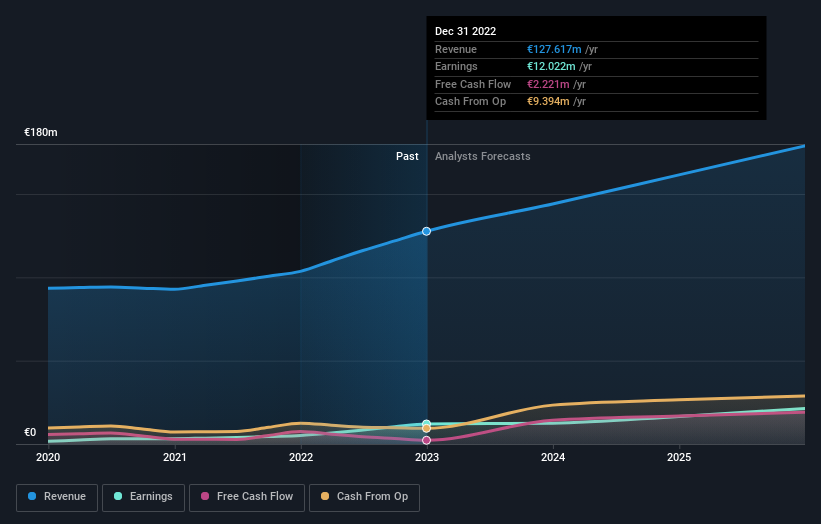Click the pink Free Cash Flow data point at 2023
Viewport: 821px width, 524px height.
(427, 440)
